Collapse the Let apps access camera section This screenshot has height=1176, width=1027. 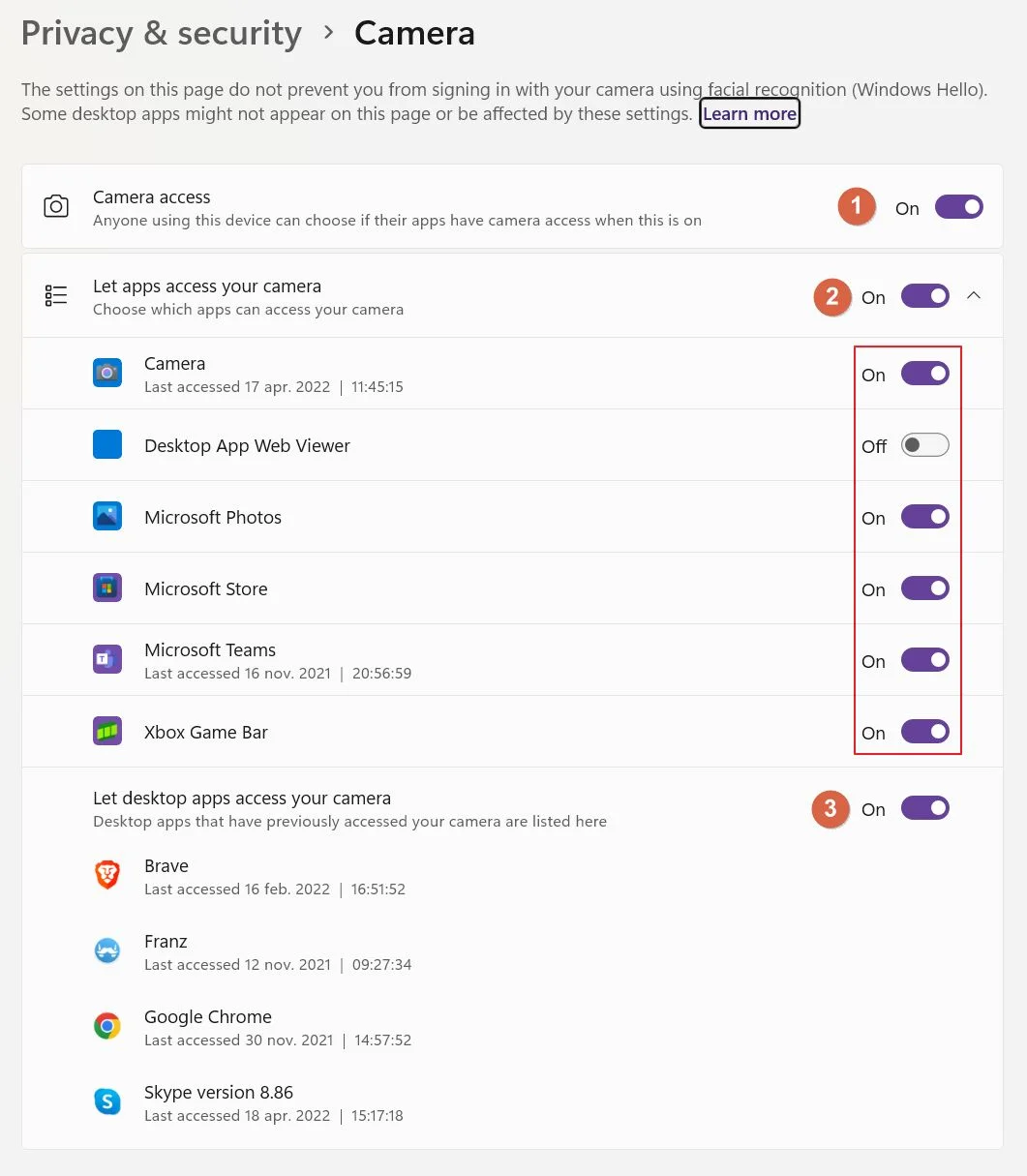click(x=974, y=296)
